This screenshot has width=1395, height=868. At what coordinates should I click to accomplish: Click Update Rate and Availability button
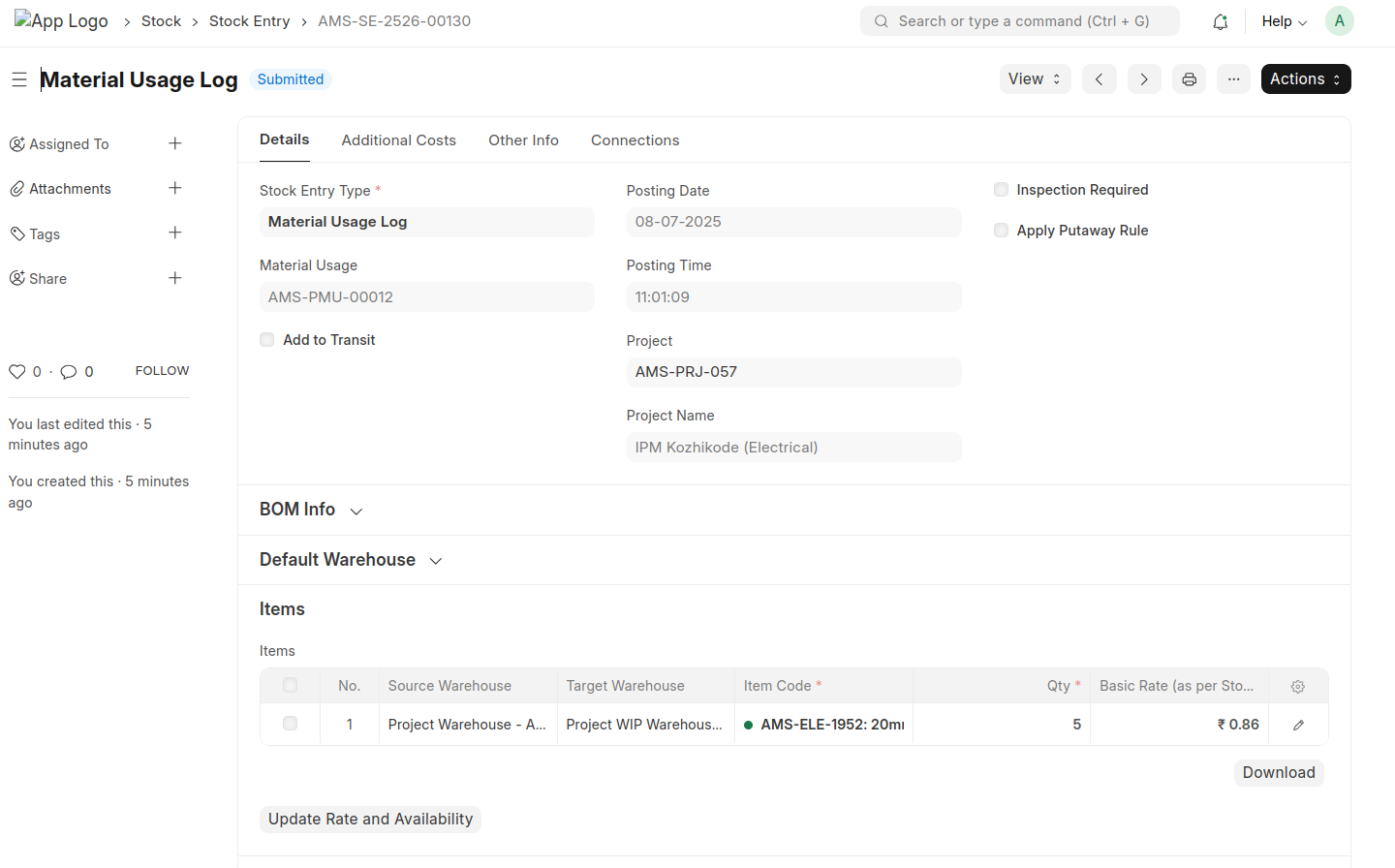[x=370, y=820]
